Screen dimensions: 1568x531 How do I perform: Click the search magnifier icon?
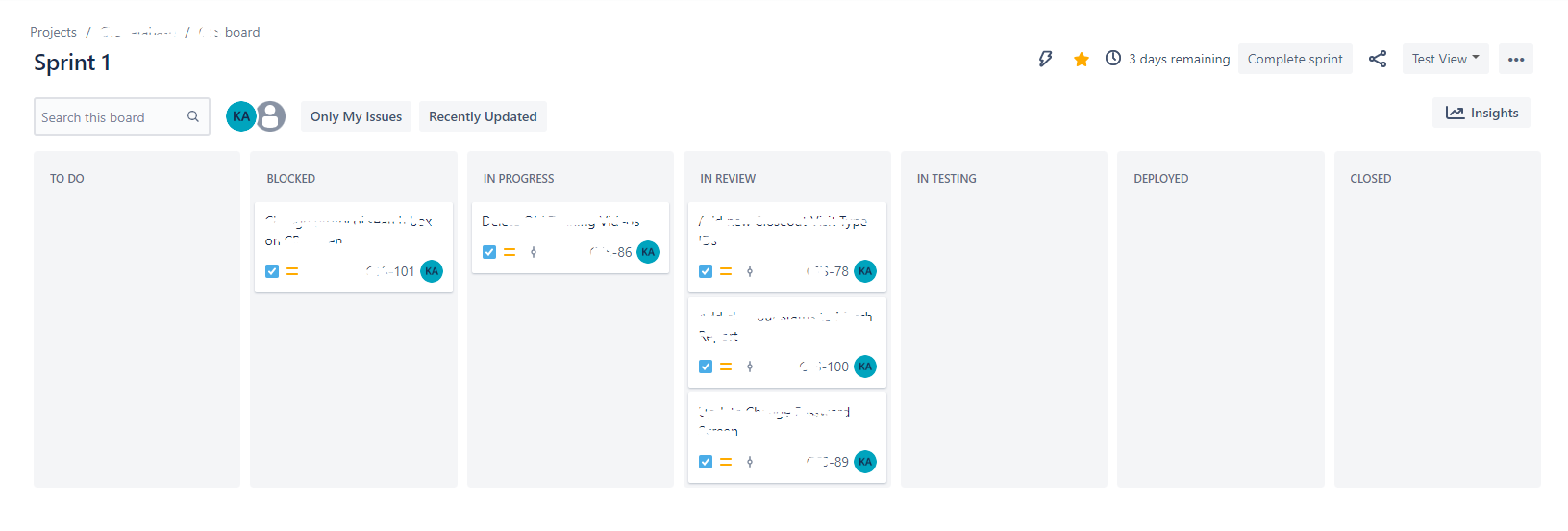pyautogui.click(x=193, y=116)
